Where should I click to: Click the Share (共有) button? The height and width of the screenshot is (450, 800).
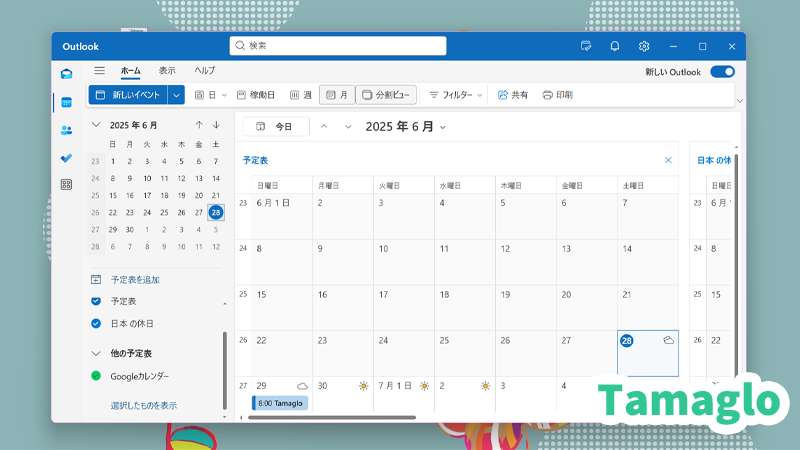coord(513,95)
